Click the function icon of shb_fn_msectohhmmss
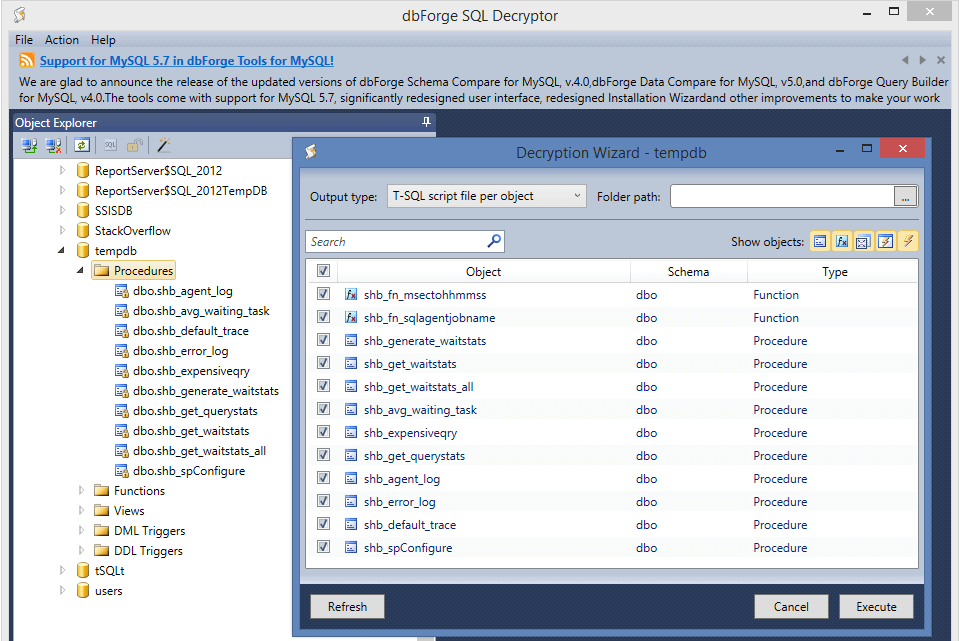 pos(351,295)
